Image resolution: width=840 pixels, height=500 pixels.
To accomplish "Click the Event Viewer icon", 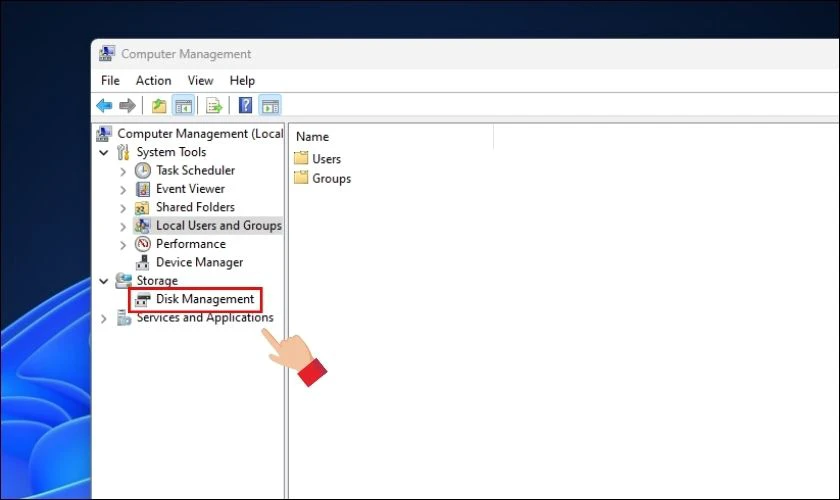I will (x=142, y=189).
